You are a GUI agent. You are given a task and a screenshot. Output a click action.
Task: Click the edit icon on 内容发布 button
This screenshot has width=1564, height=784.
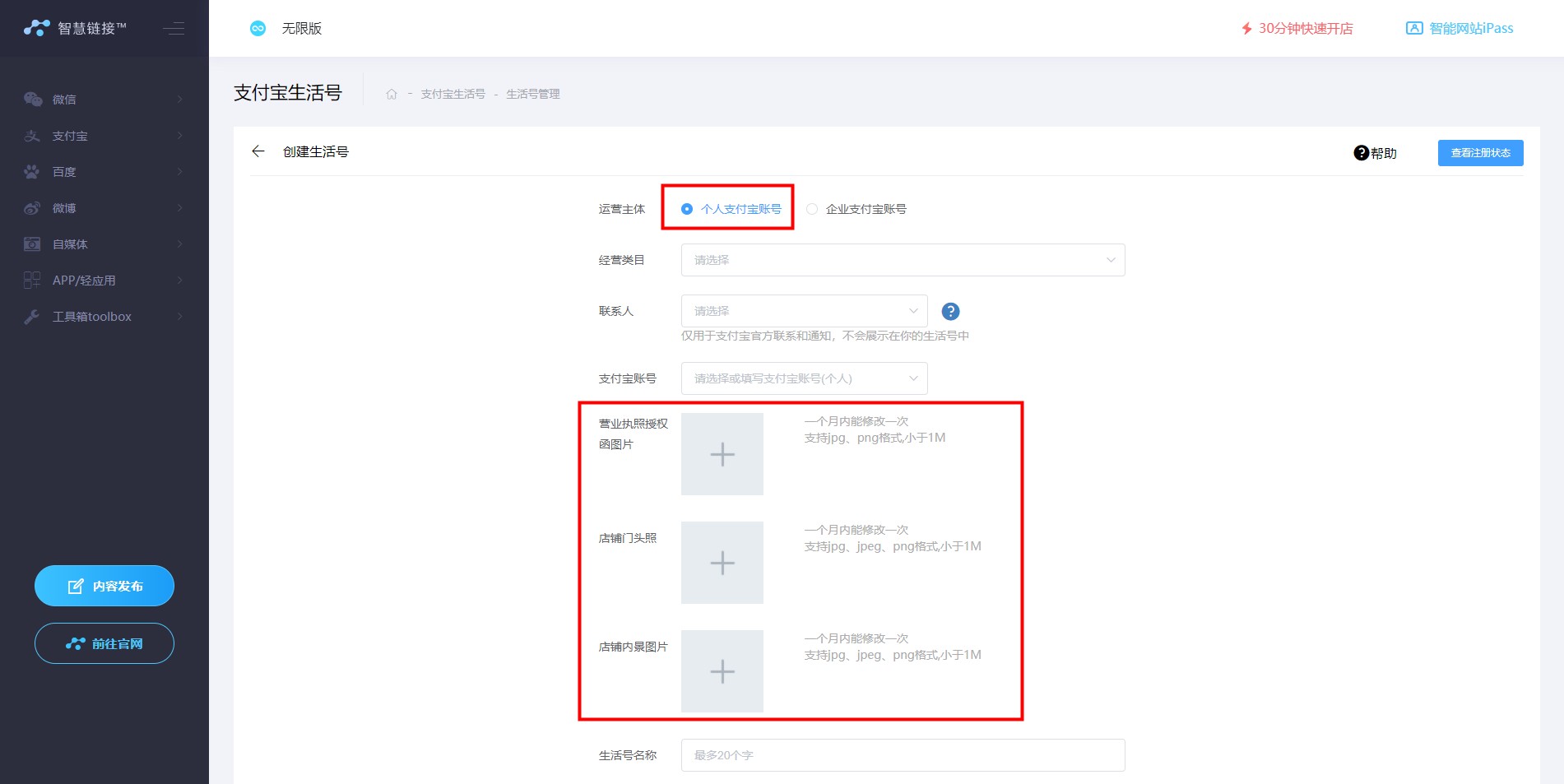click(x=76, y=586)
